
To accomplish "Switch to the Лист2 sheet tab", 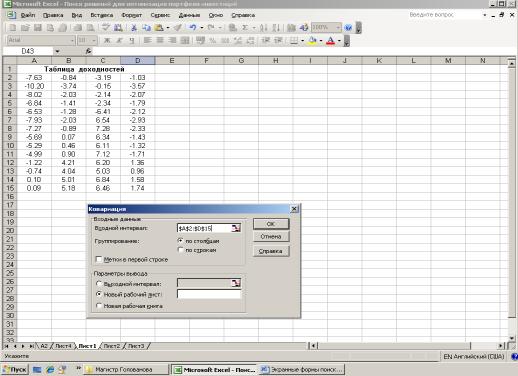I will (112, 346).
